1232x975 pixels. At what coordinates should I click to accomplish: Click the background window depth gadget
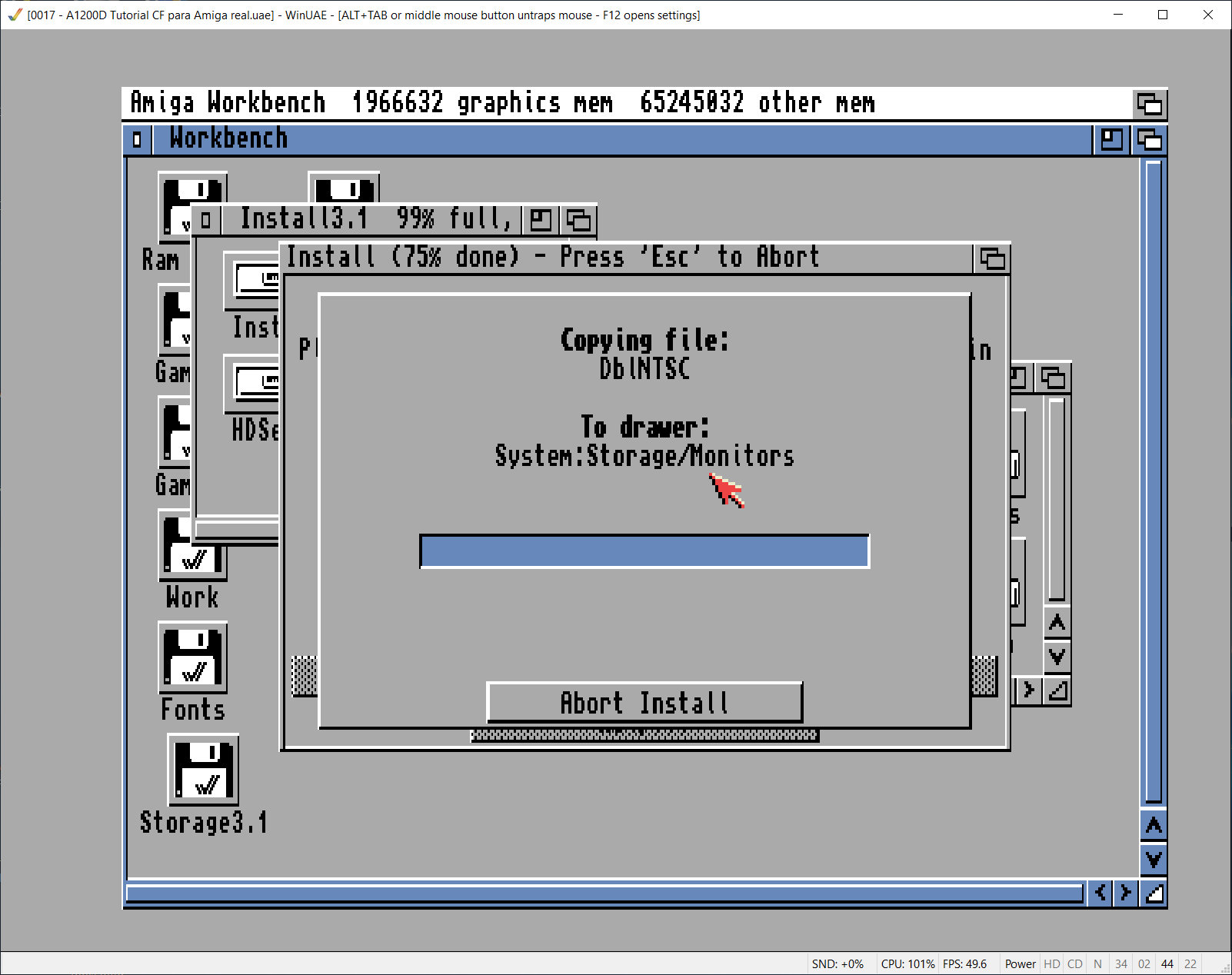(1053, 378)
